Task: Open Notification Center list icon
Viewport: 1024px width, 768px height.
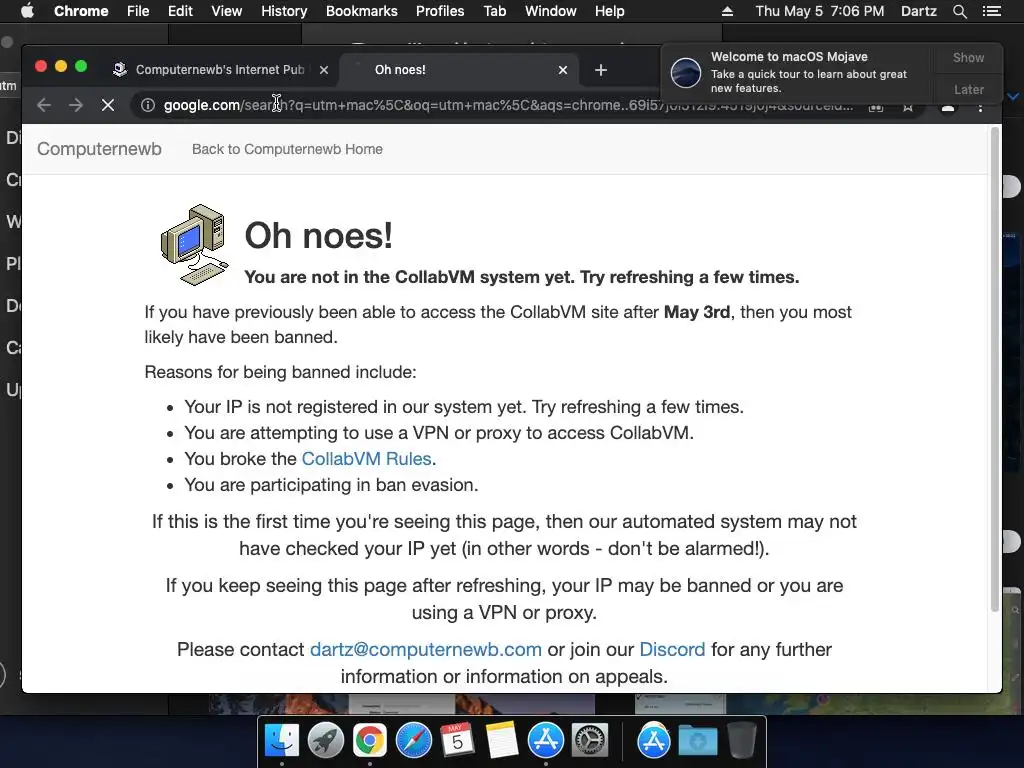Action: point(991,11)
